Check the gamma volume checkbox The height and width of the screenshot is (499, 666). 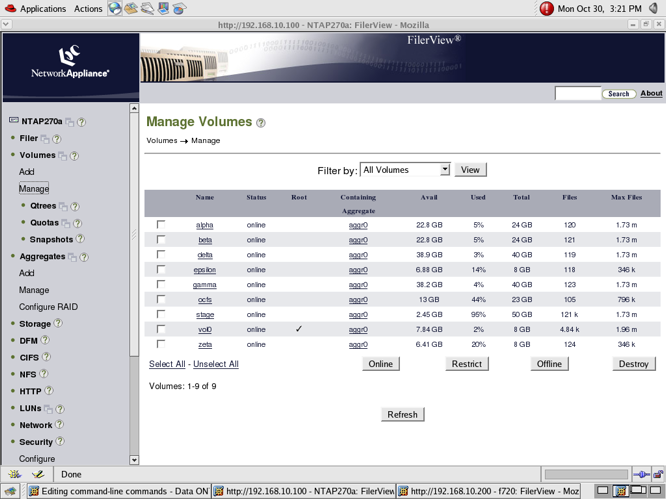(161, 284)
